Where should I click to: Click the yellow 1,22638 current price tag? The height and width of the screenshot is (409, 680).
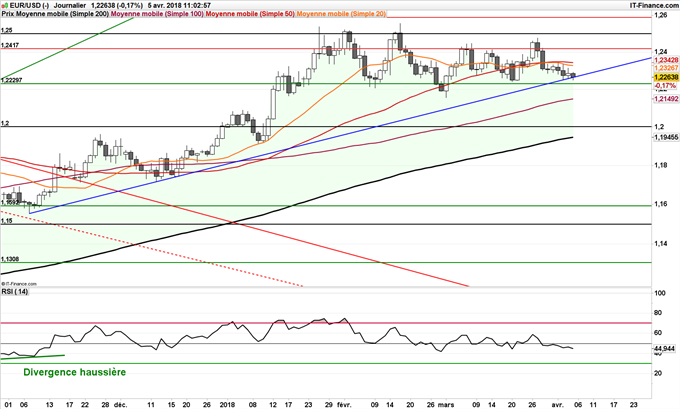point(666,77)
